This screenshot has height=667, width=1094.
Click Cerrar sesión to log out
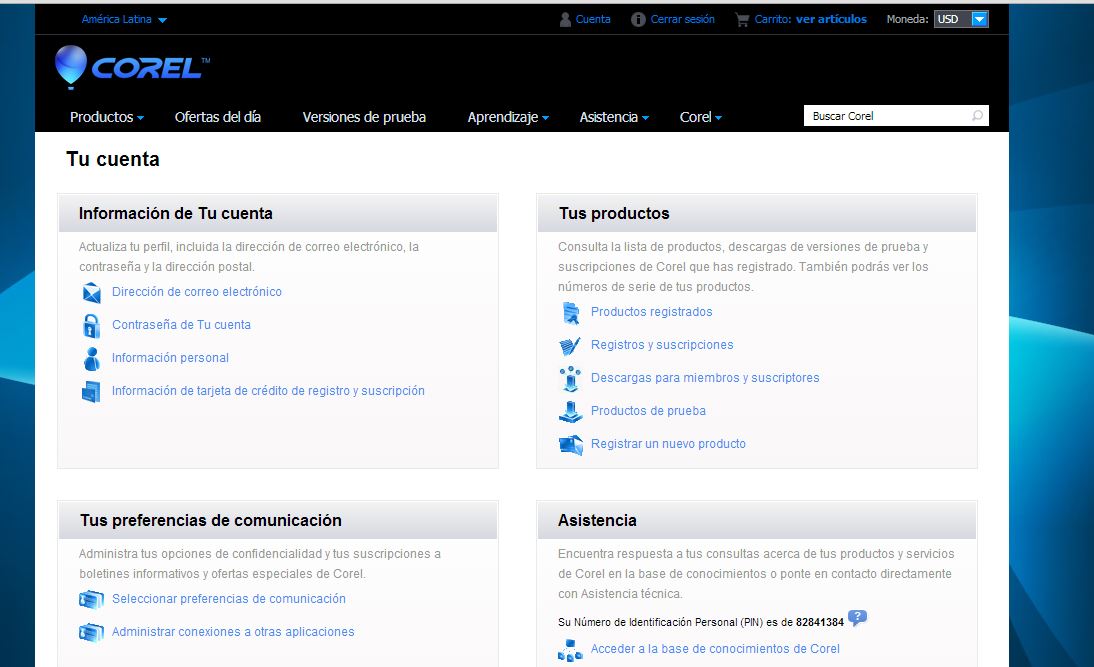682,20
